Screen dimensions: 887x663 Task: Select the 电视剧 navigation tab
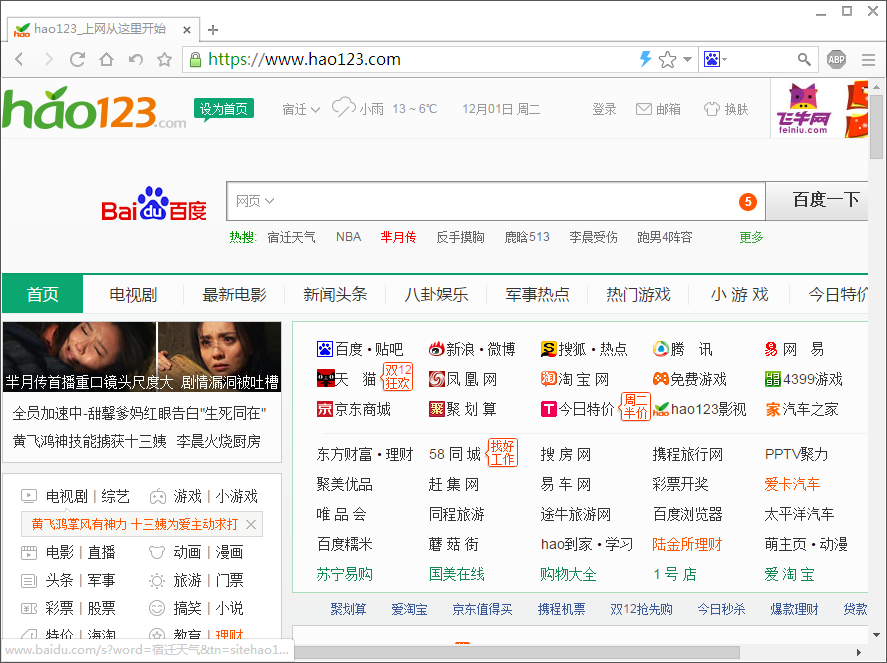pyautogui.click(x=133, y=294)
